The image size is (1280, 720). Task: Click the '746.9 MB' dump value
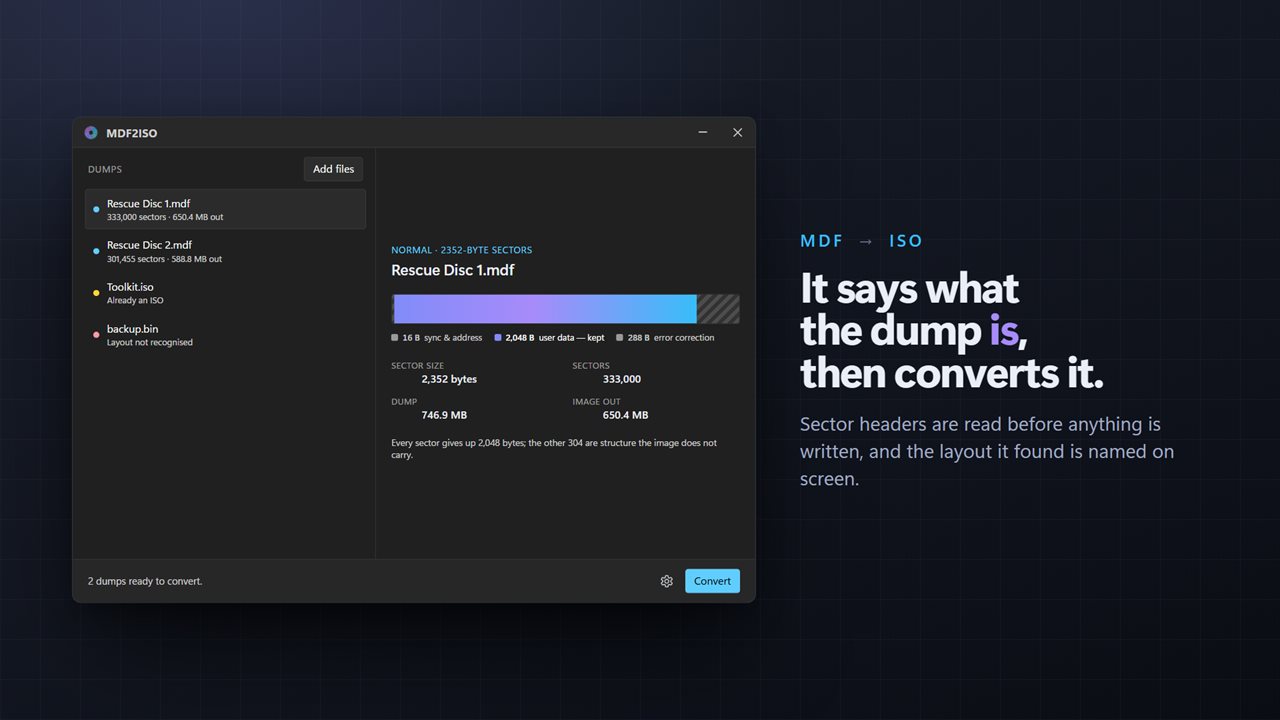pyautogui.click(x=444, y=415)
